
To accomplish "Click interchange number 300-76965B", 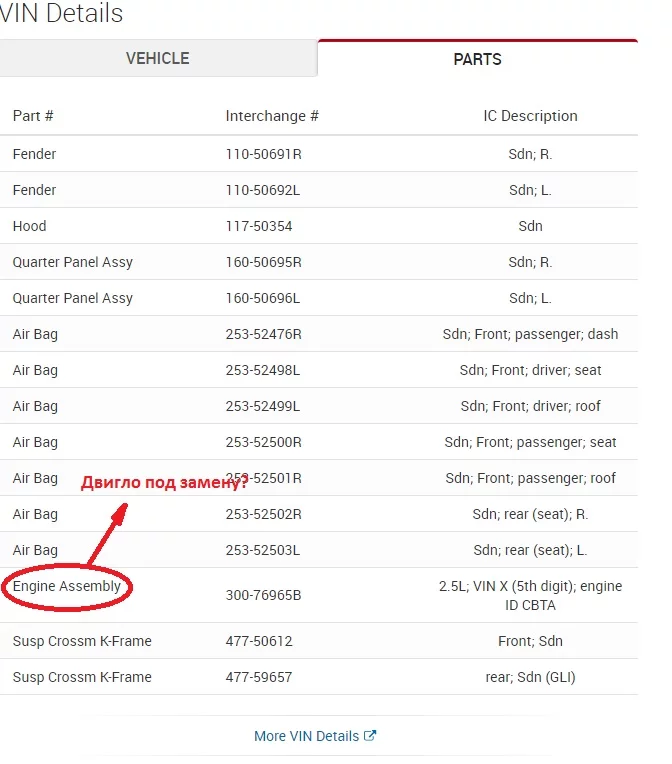I will point(264,595).
